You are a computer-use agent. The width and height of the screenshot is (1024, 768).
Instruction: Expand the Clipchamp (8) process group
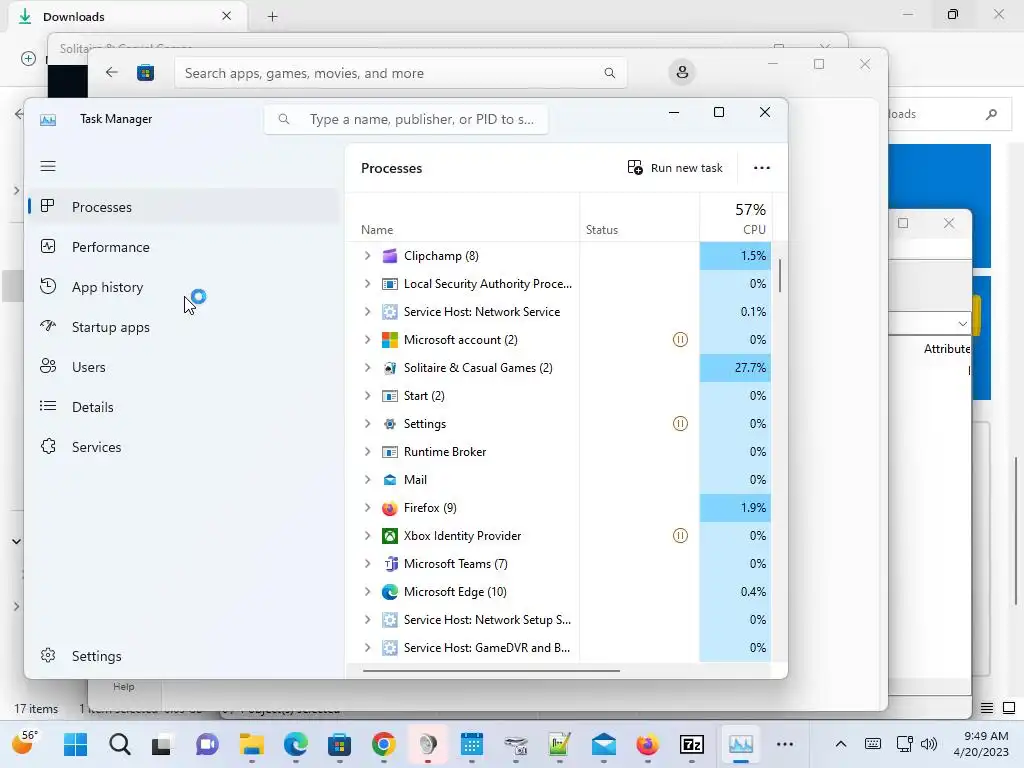[367, 256]
